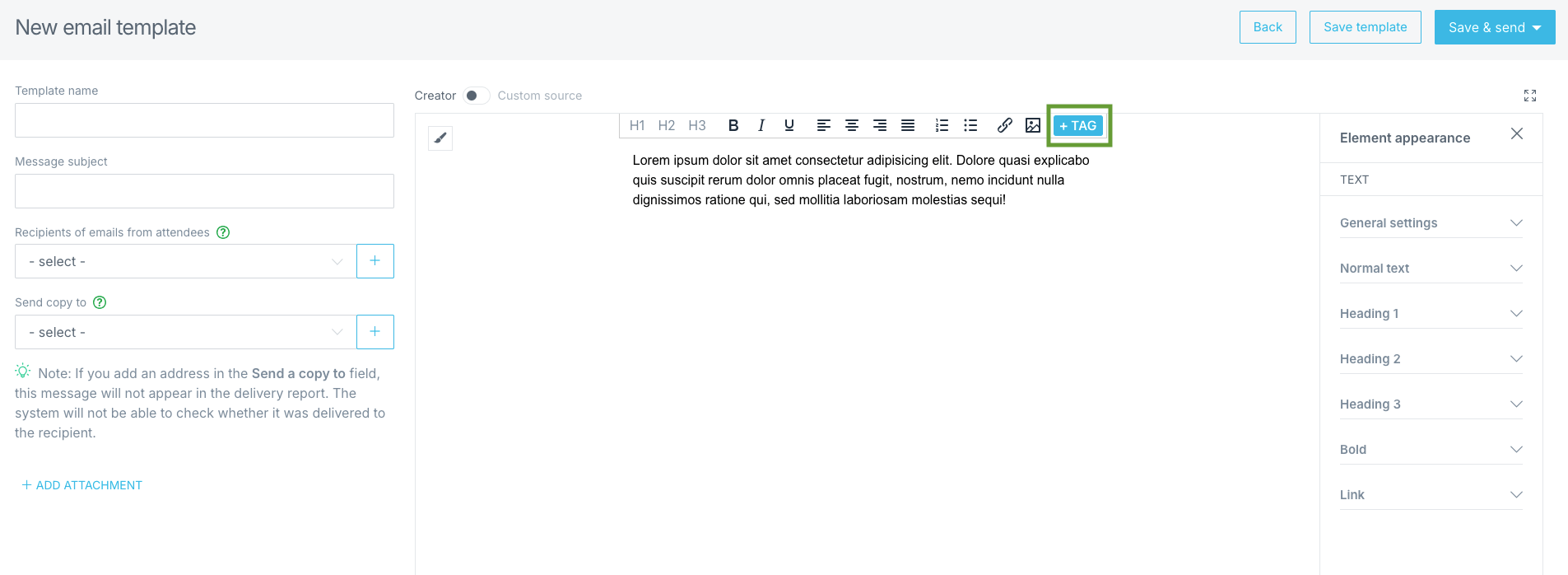Screen dimensions: 1568x575
Task: Apply H2 heading style
Action: (x=666, y=125)
